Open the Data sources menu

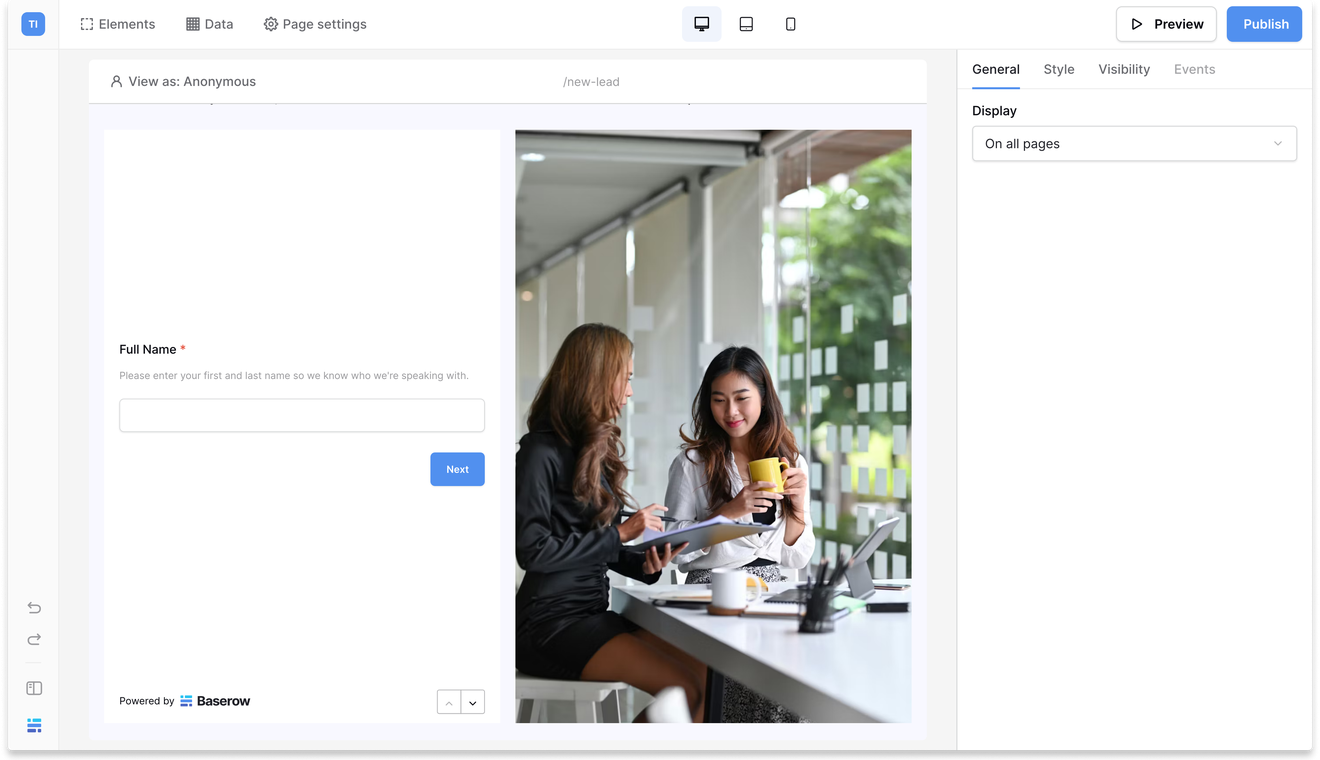click(210, 24)
